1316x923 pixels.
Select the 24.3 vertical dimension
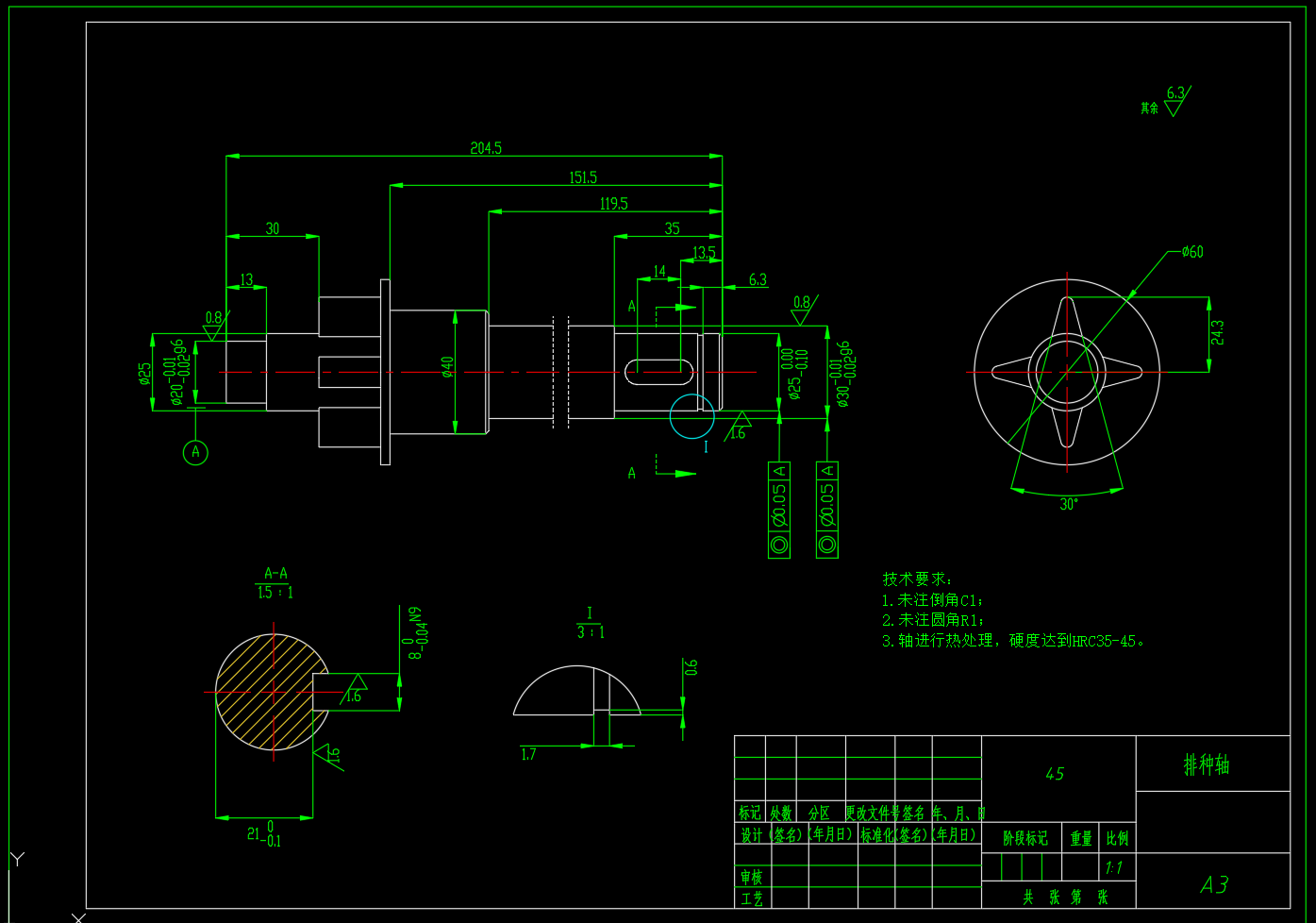pos(1217,332)
